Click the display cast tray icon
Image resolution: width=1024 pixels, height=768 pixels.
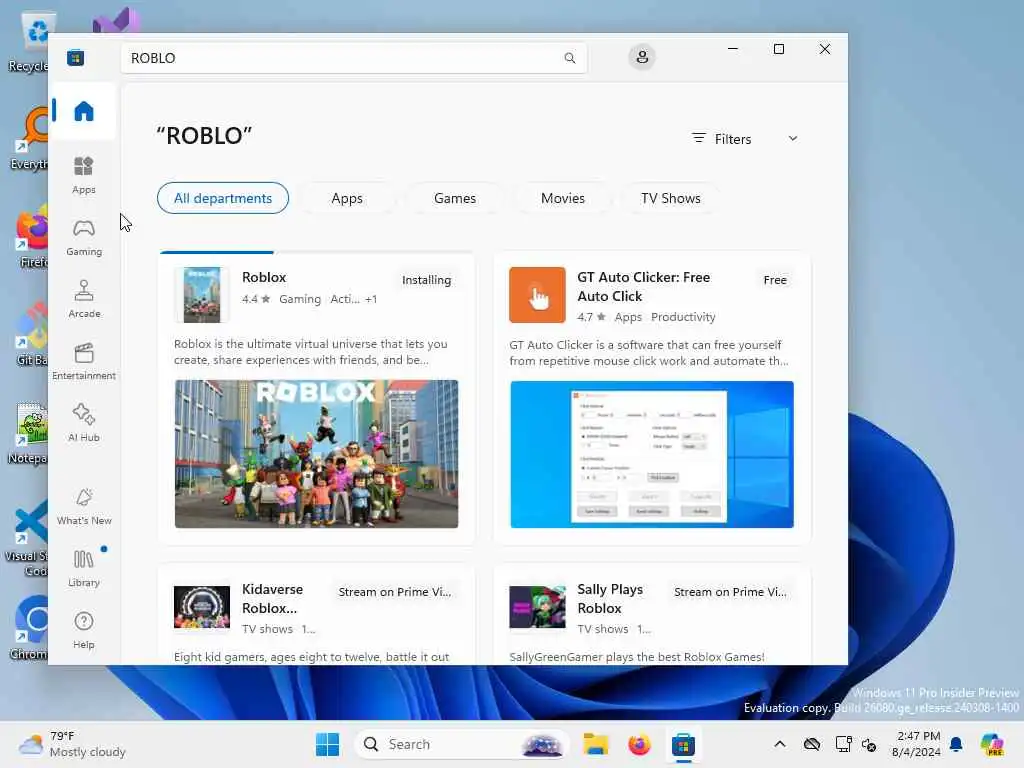843,744
